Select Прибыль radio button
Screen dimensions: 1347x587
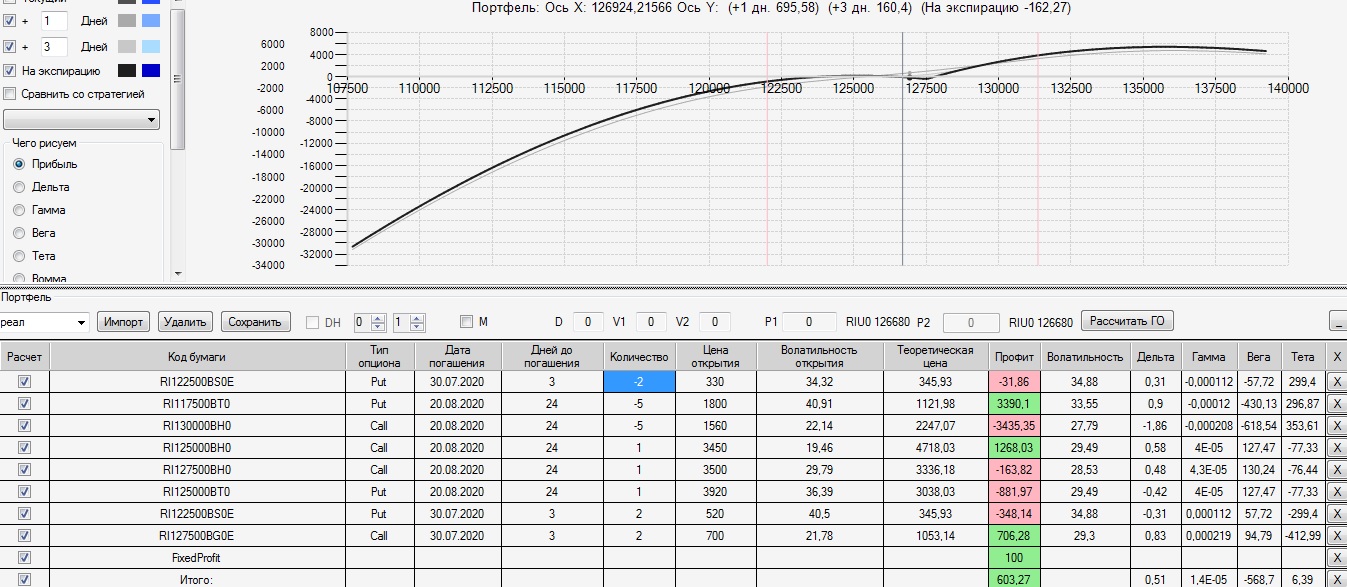pos(18,164)
